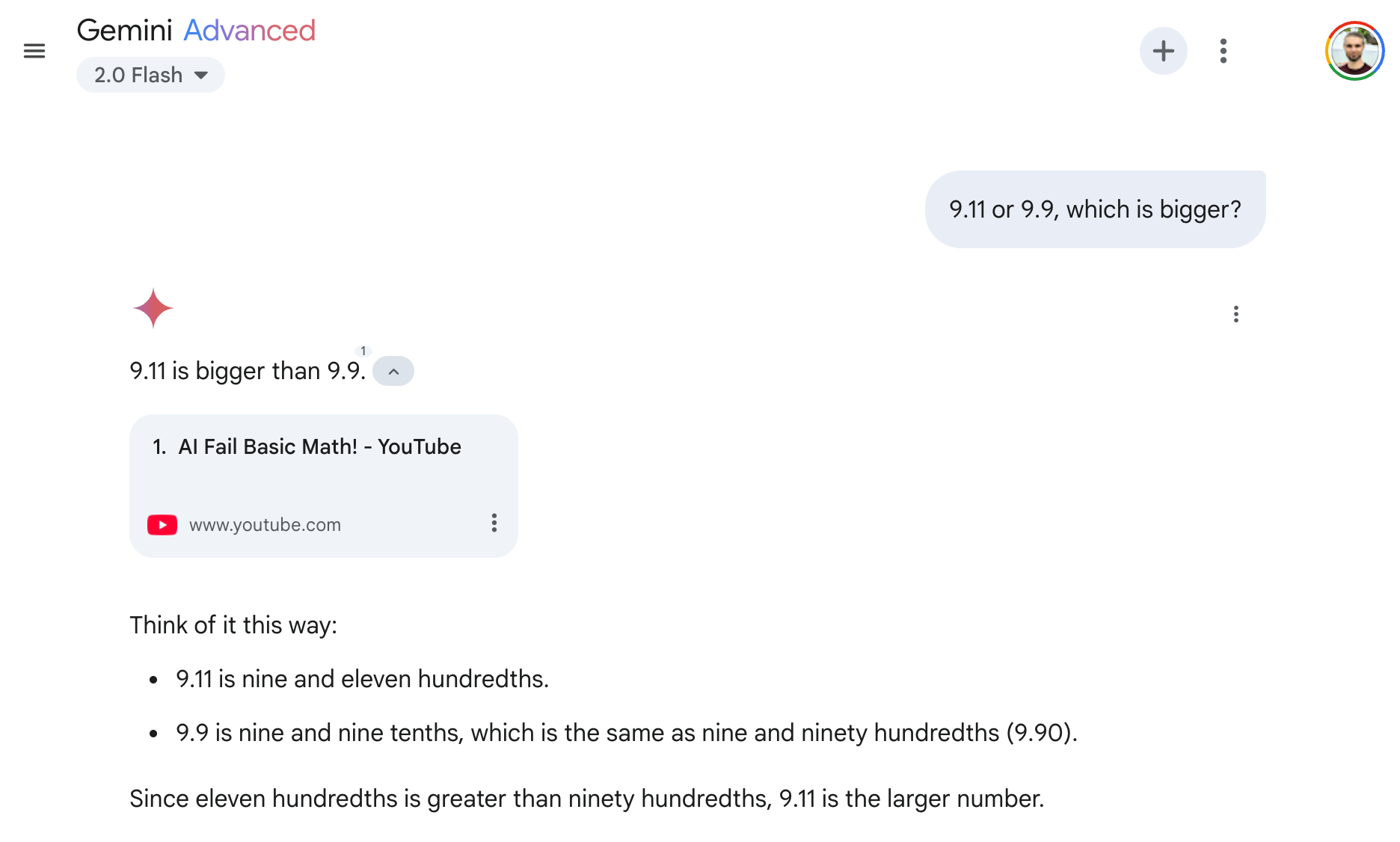Viewport: 1400px width, 842px height.
Task: Collapse the sources with the chevron button
Action: [393, 372]
